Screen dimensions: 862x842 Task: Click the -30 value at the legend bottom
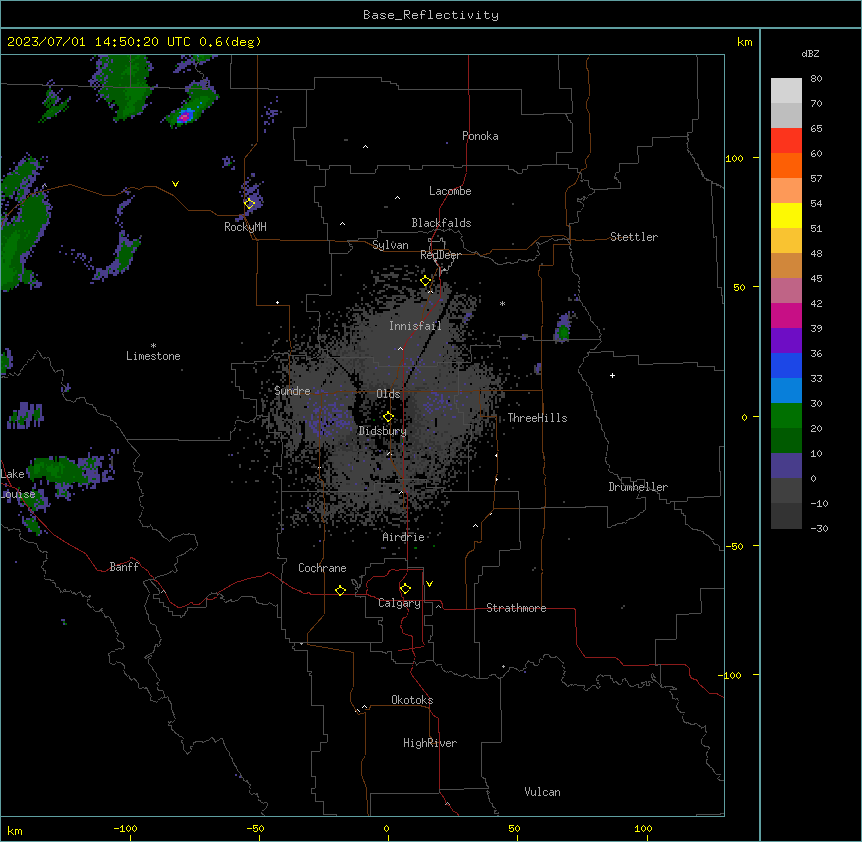pos(819,528)
